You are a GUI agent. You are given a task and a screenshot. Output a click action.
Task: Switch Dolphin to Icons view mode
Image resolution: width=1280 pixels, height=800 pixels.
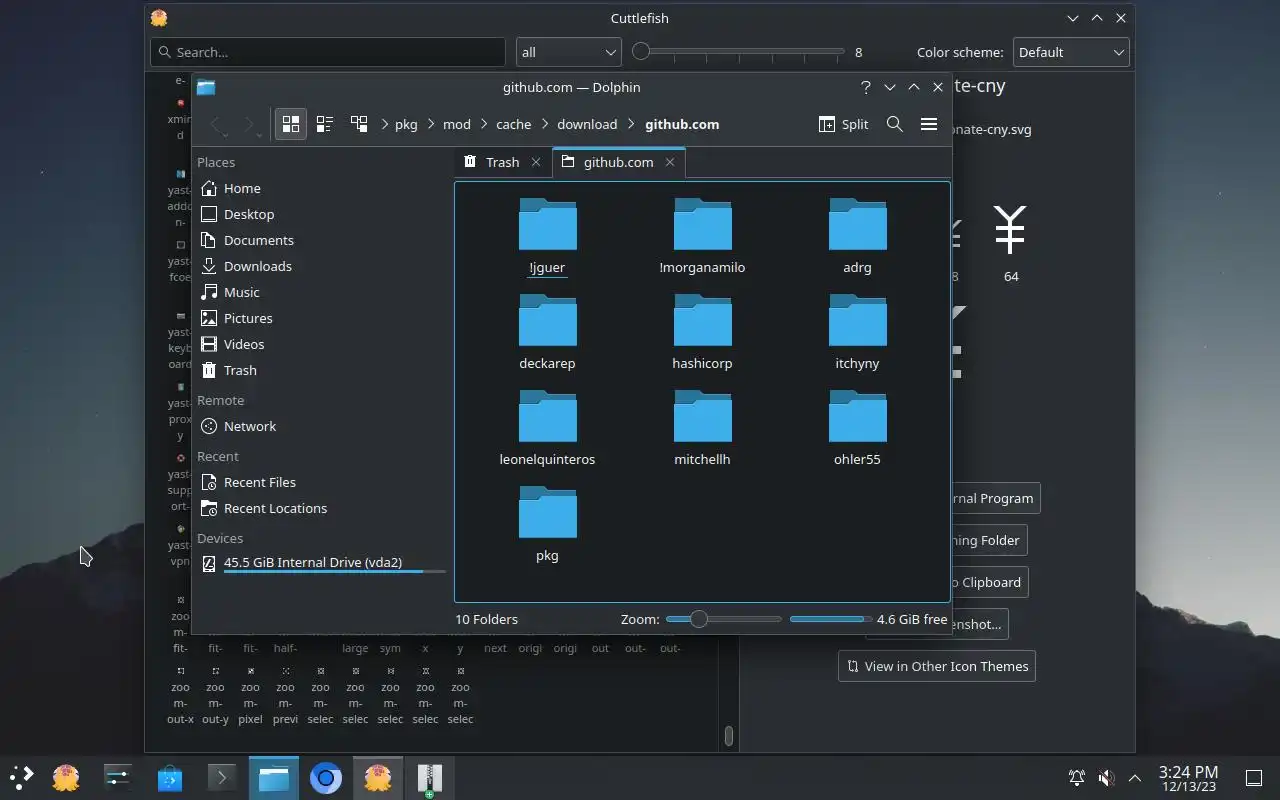tap(291, 124)
